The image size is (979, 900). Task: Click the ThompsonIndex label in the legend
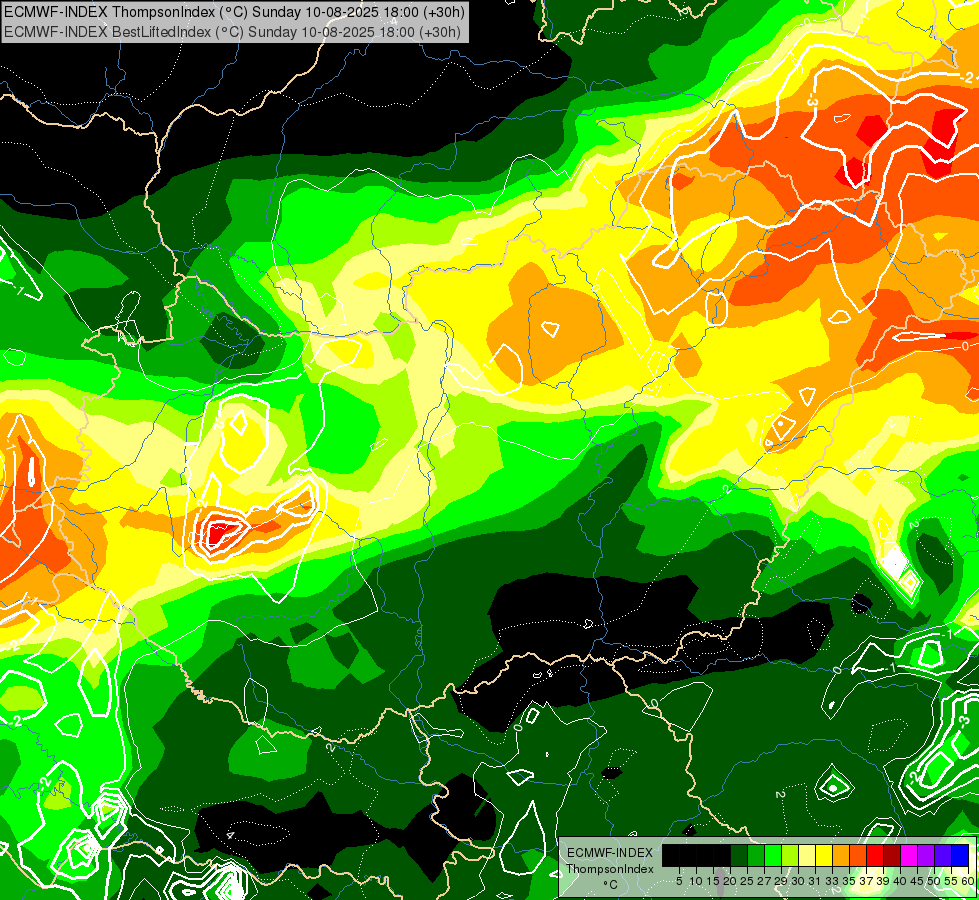[x=610, y=869]
